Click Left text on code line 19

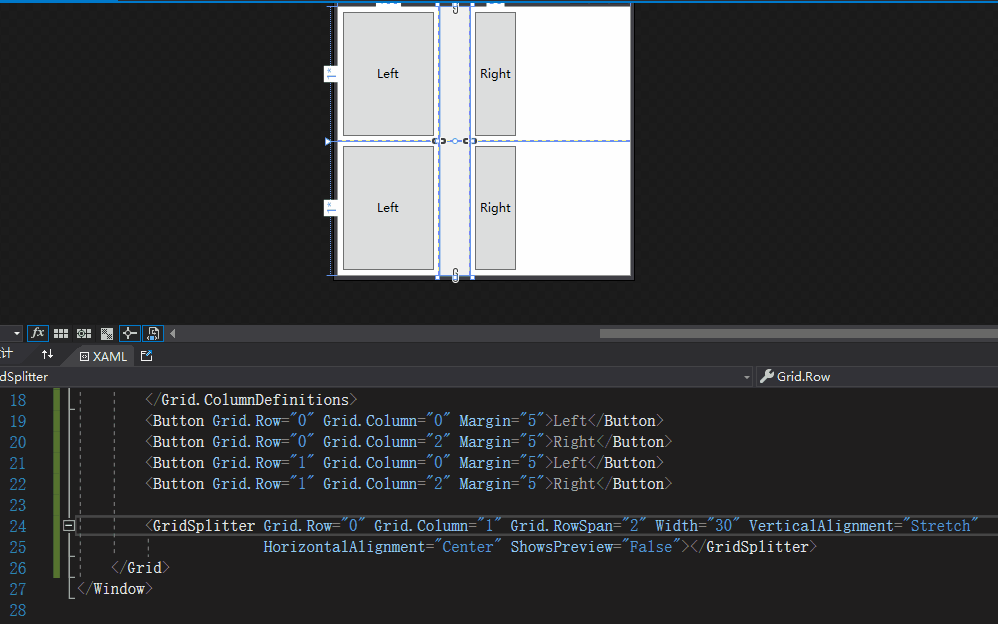[570, 421]
